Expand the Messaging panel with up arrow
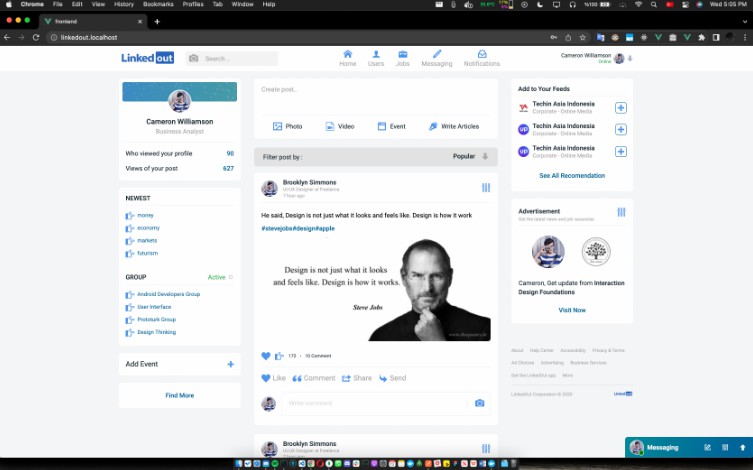 742,447
